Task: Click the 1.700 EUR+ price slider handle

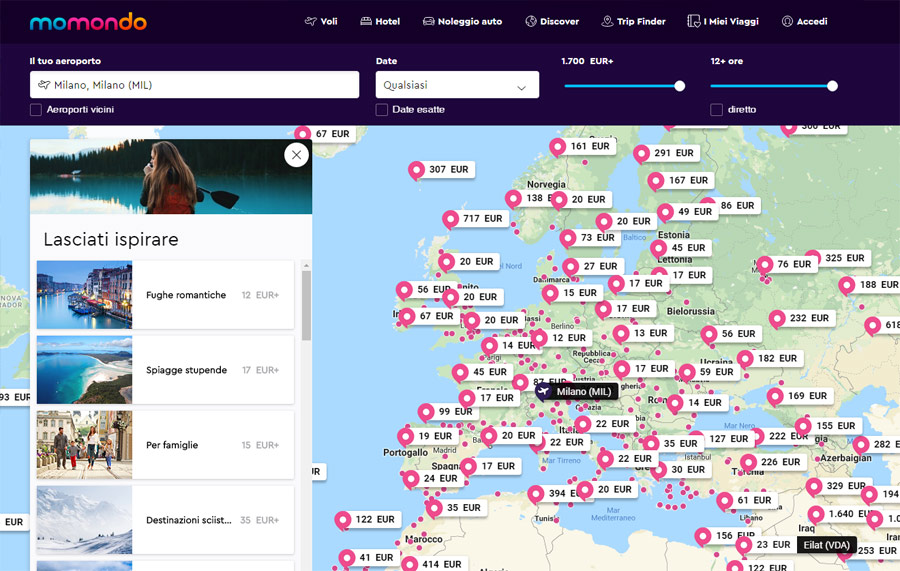Action: pos(680,86)
